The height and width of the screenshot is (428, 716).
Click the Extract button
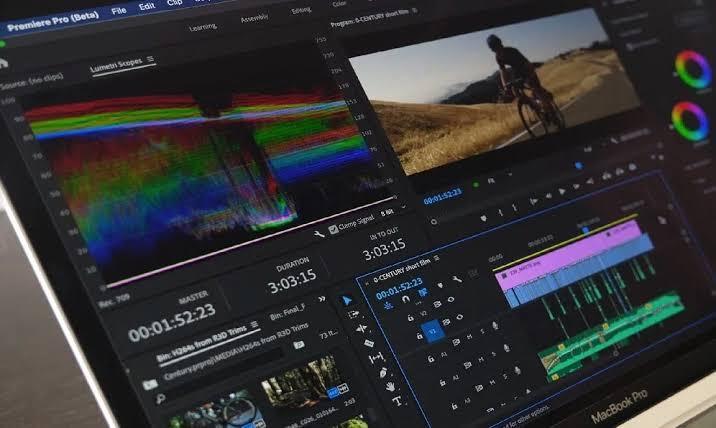click(x=620, y=171)
